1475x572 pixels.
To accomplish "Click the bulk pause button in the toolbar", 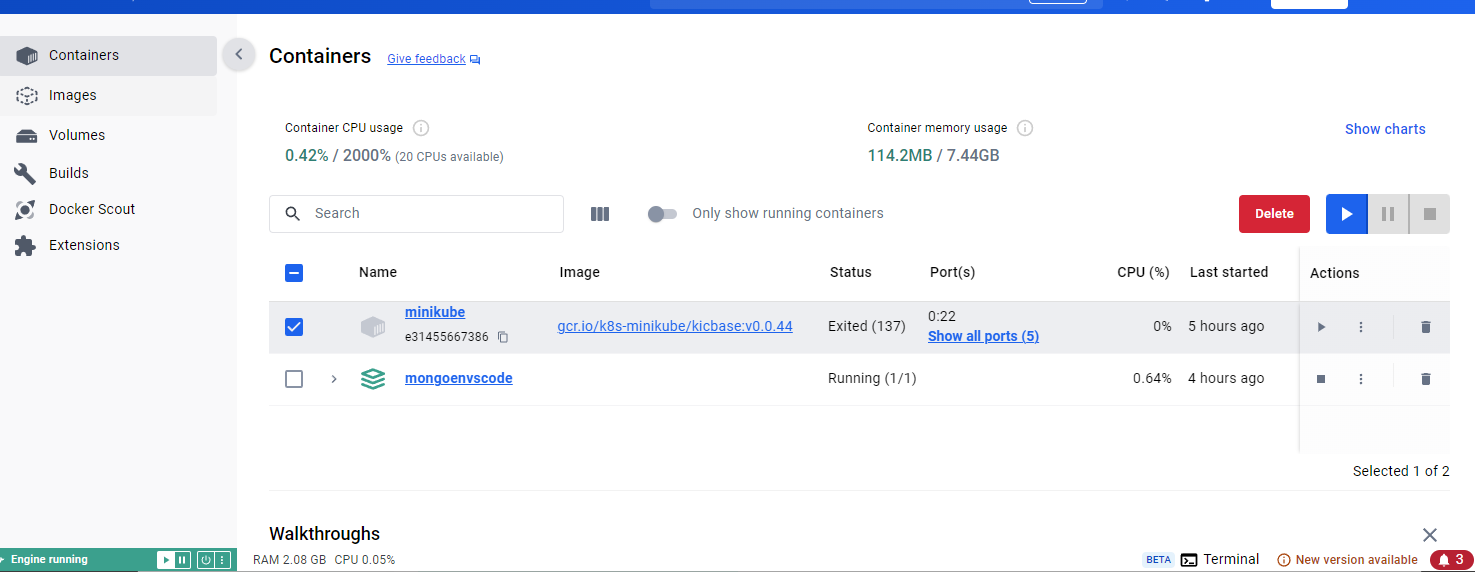I will point(1388,214).
